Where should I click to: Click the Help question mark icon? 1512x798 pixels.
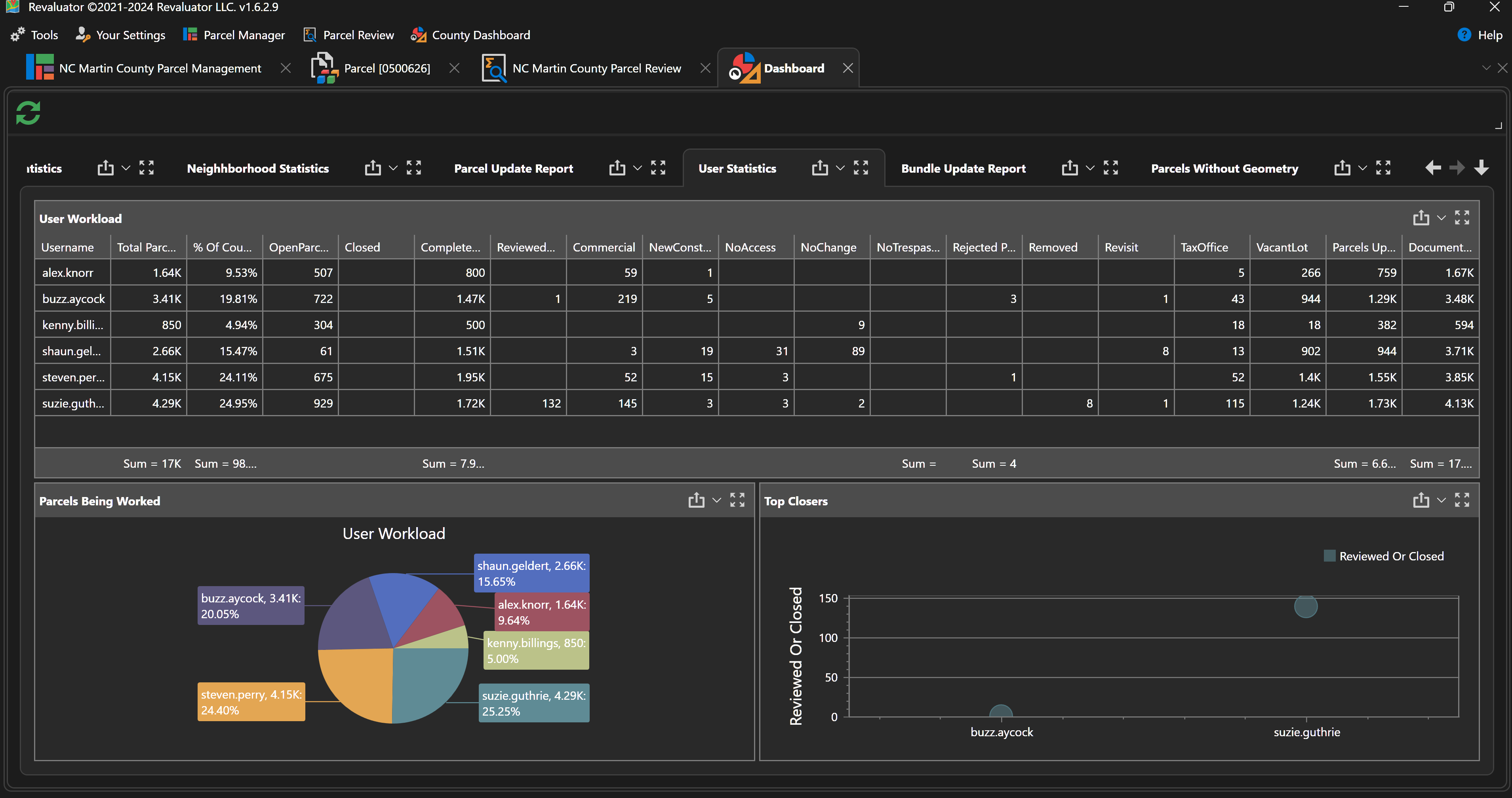pyautogui.click(x=1464, y=34)
